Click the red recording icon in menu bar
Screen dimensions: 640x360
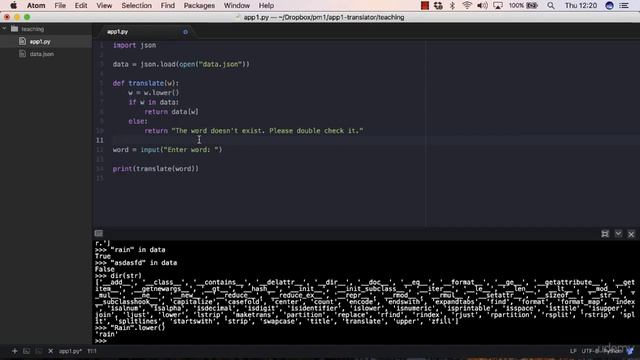pos(424,6)
